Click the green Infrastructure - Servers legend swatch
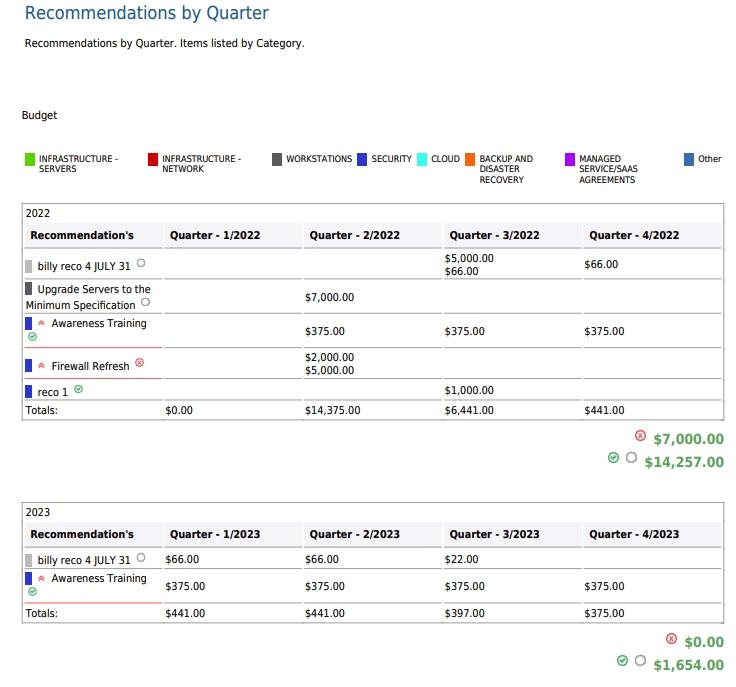Image resolution: width=736 pixels, height=687 pixels. pos(30,159)
